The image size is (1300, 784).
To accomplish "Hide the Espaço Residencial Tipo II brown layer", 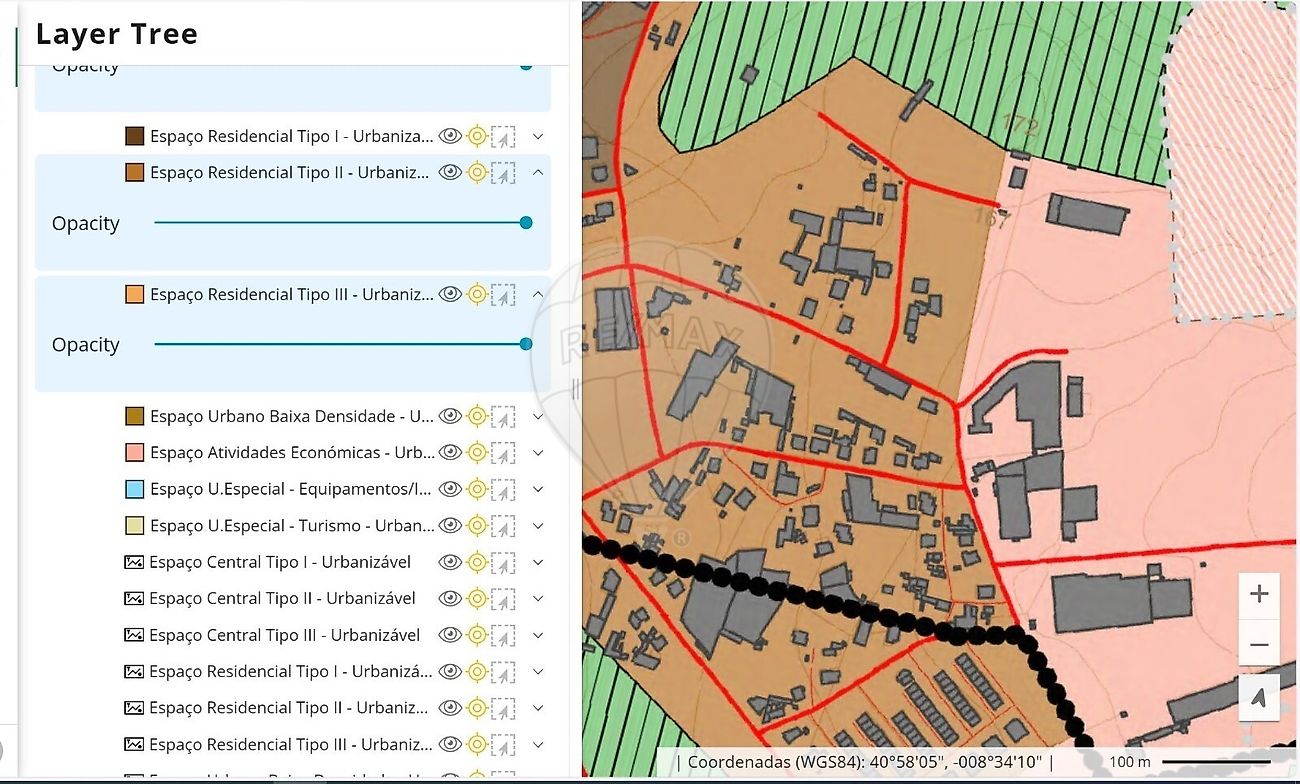I will coord(450,173).
